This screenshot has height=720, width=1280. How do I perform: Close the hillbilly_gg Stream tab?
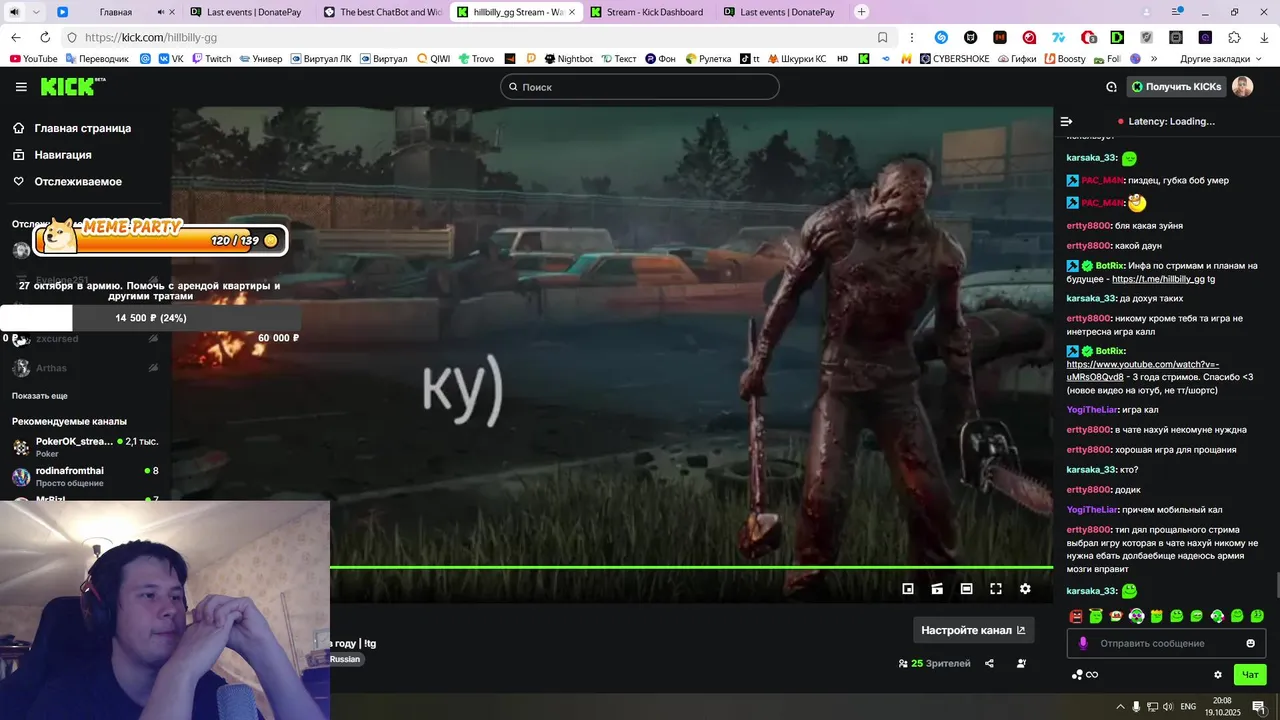(x=572, y=12)
